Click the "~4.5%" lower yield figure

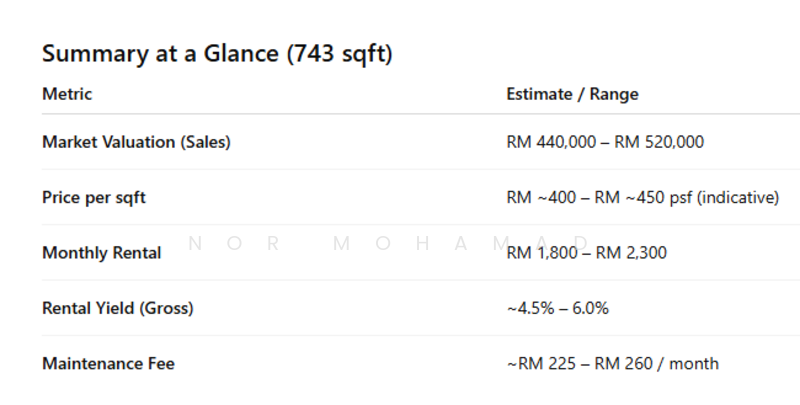(526, 308)
